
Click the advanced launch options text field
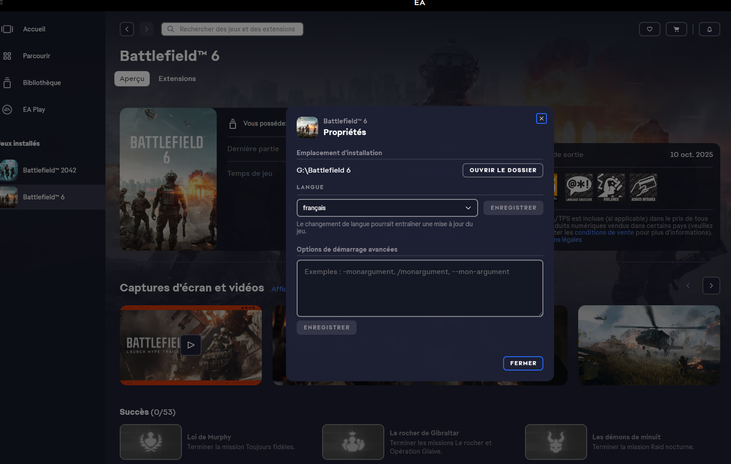(x=419, y=288)
